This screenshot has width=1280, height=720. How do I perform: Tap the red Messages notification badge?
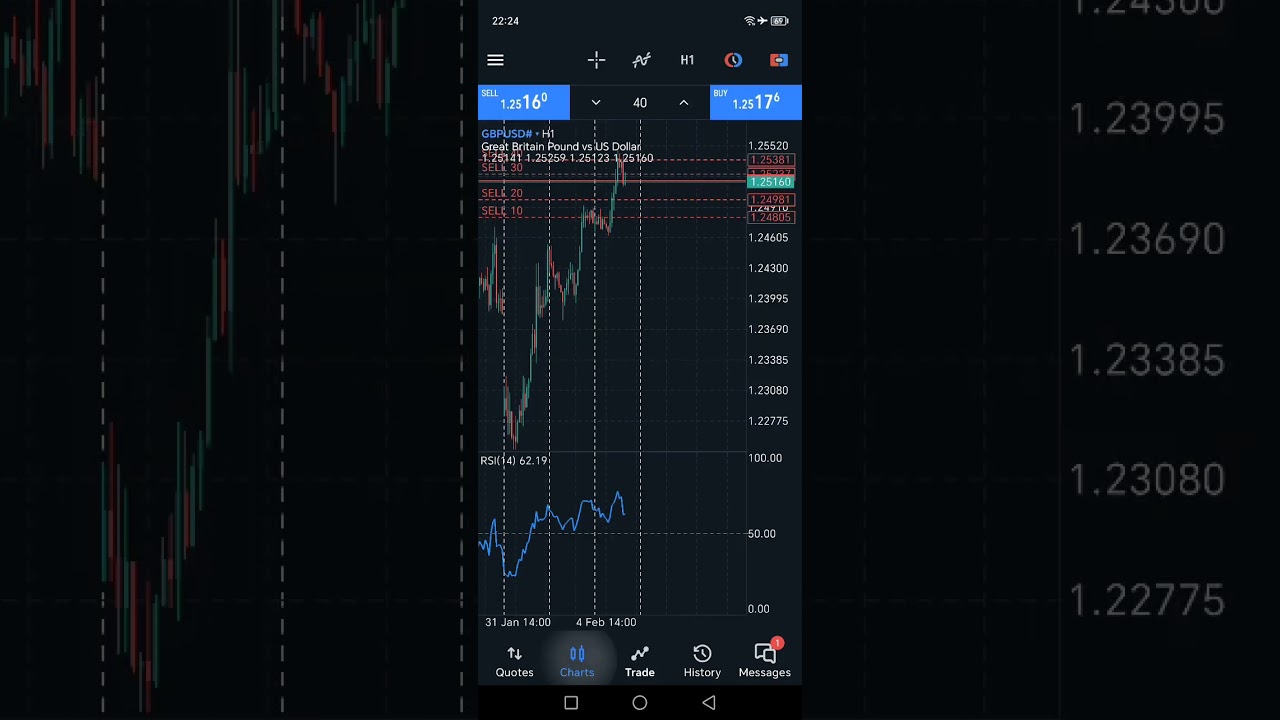[777, 644]
